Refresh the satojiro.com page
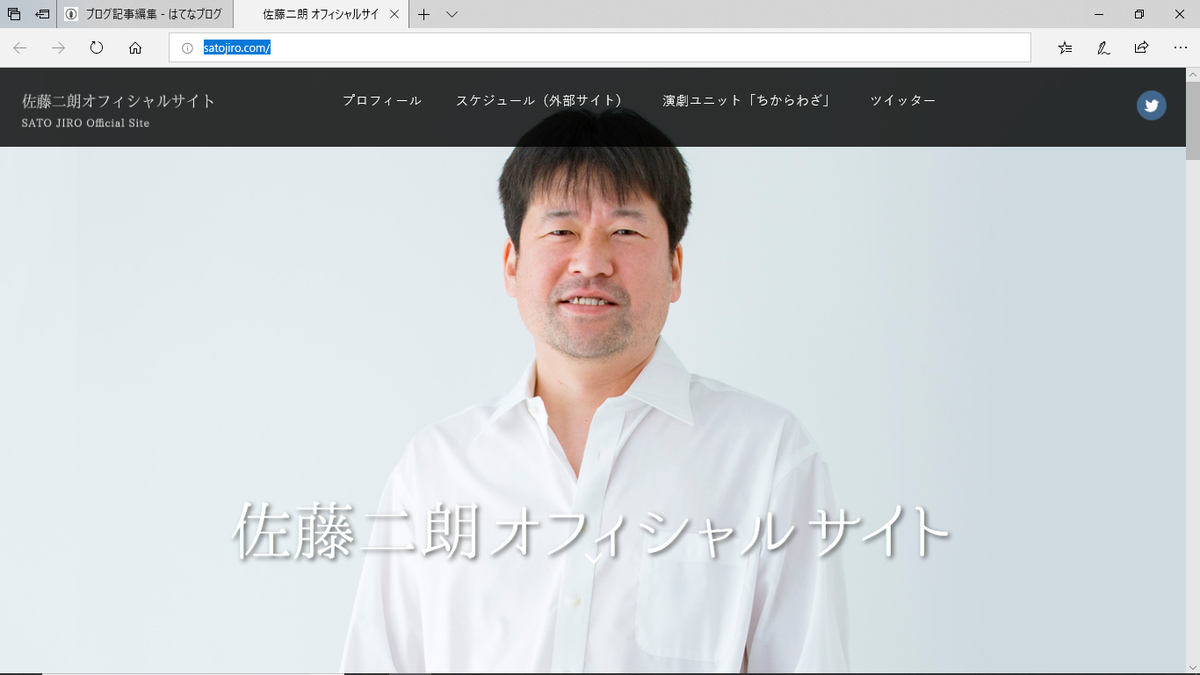1200x675 pixels. (x=96, y=47)
